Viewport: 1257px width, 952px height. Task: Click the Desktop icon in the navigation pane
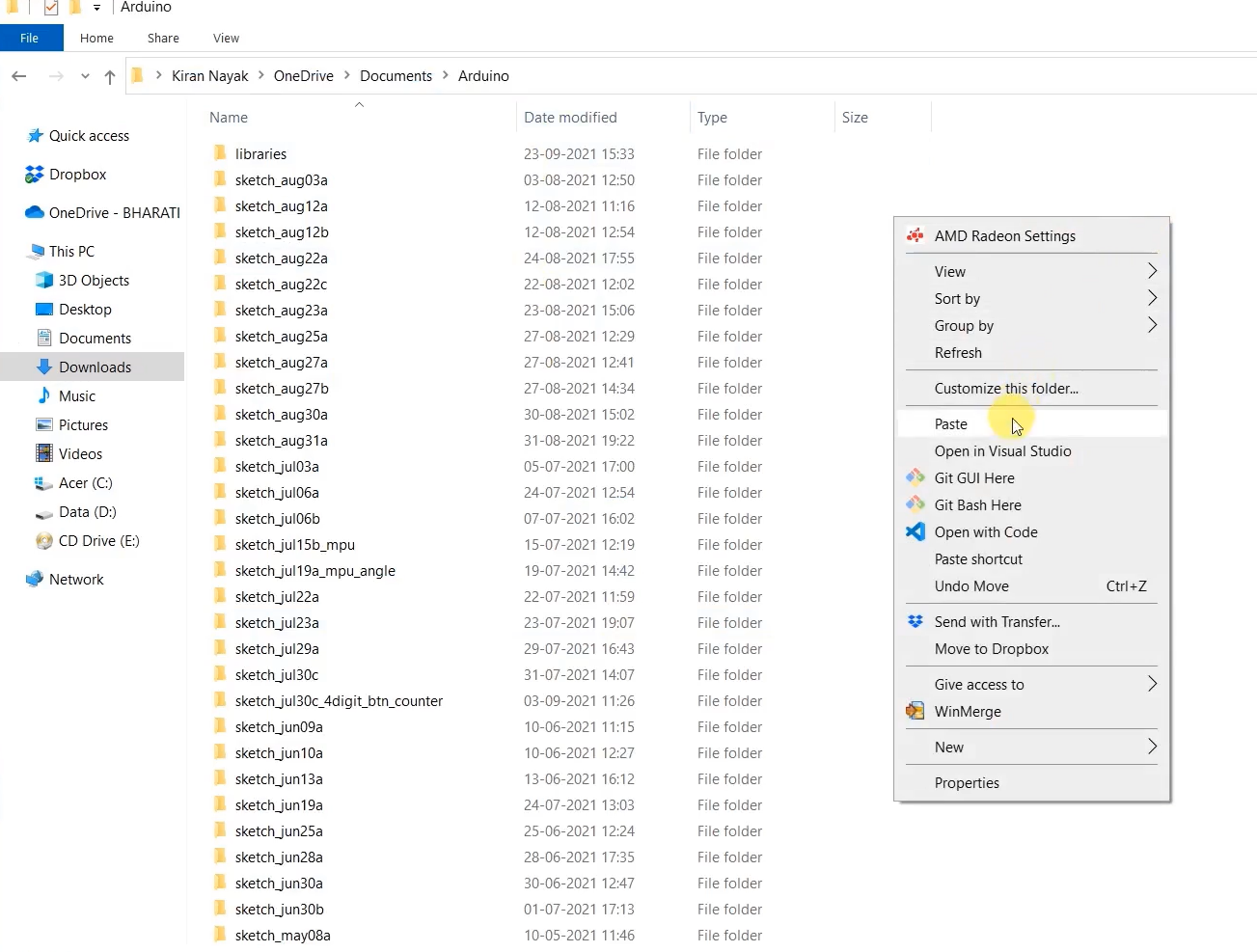tap(44, 310)
